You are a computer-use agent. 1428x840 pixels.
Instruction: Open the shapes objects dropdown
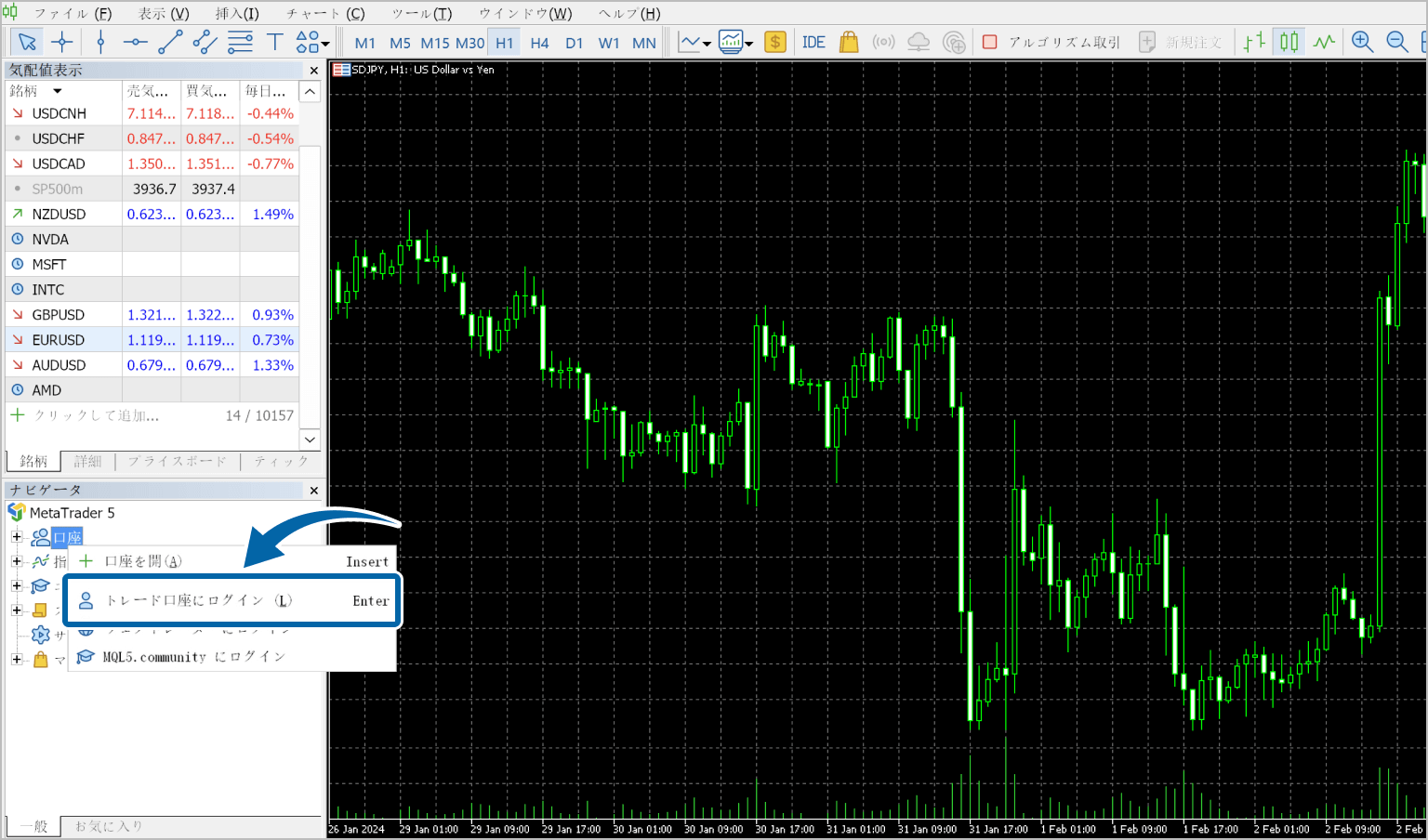[x=312, y=42]
